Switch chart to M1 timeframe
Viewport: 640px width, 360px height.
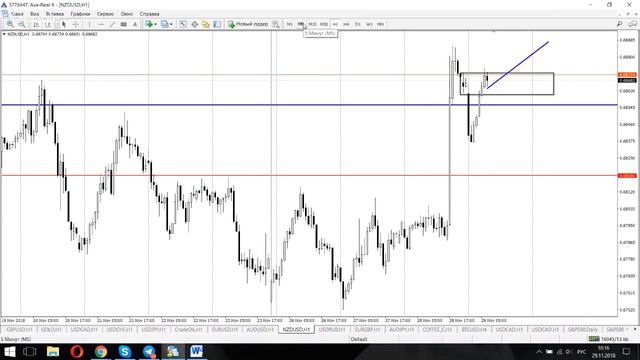tap(289, 24)
